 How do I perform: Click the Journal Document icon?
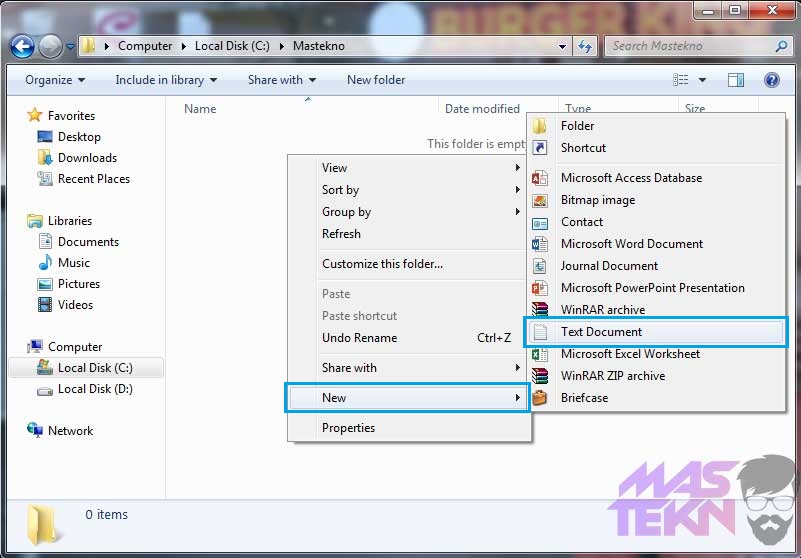click(539, 266)
